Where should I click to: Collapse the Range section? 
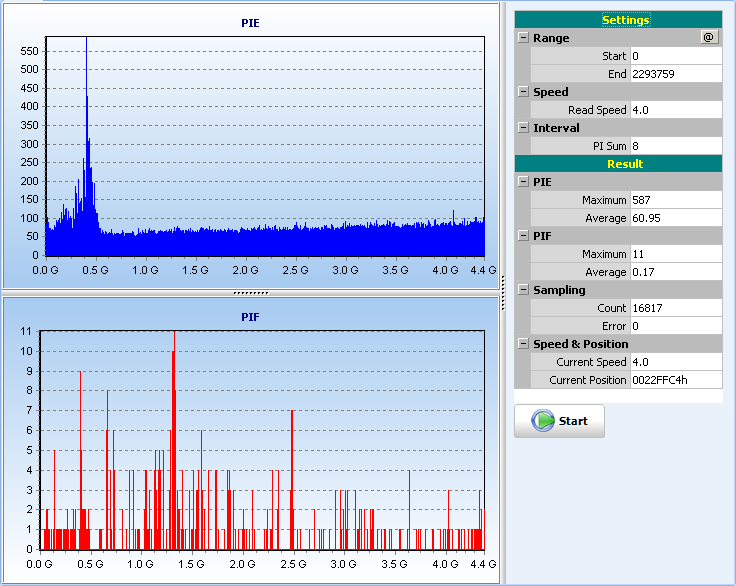point(523,38)
